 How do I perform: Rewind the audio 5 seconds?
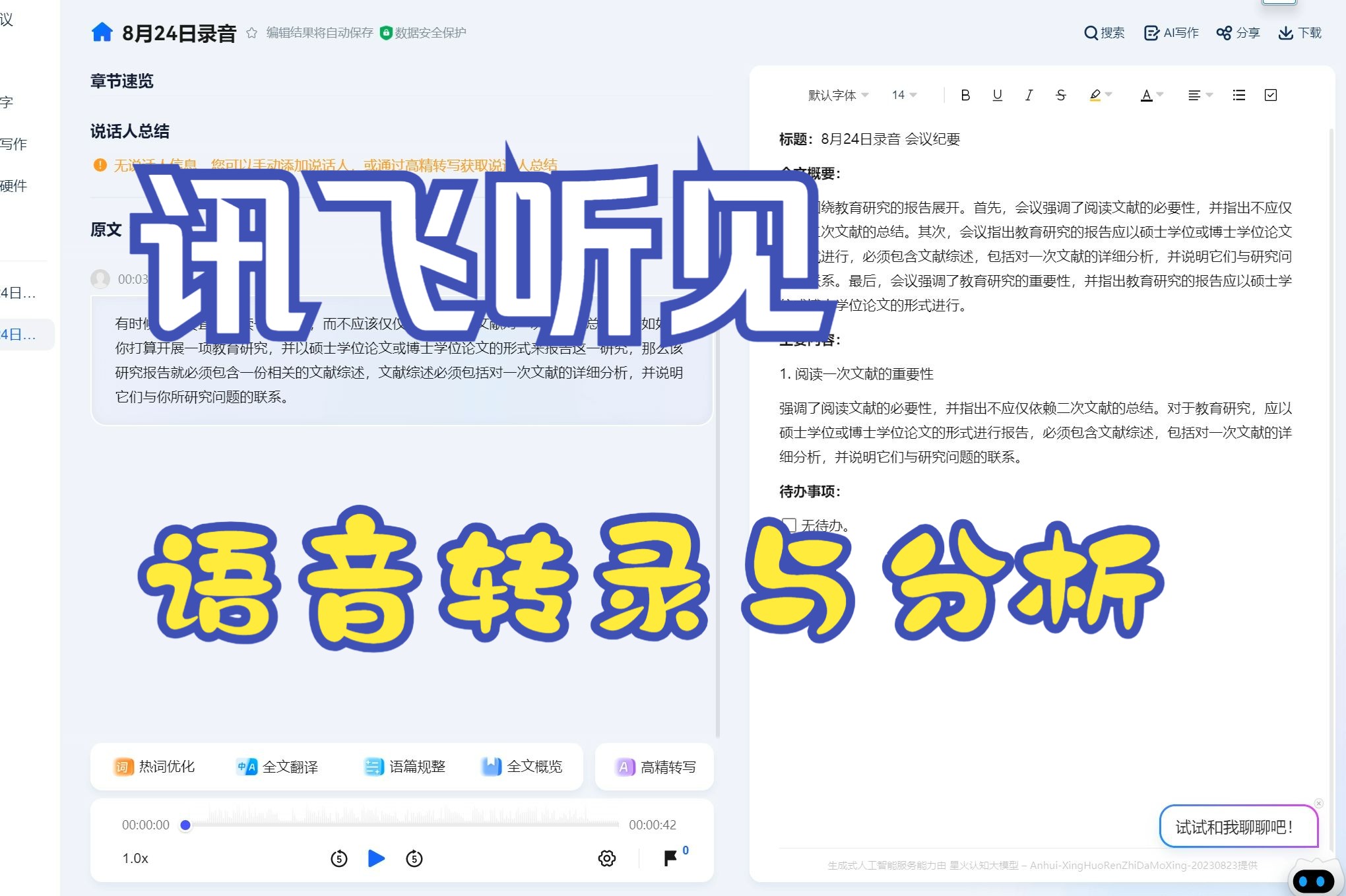338,858
